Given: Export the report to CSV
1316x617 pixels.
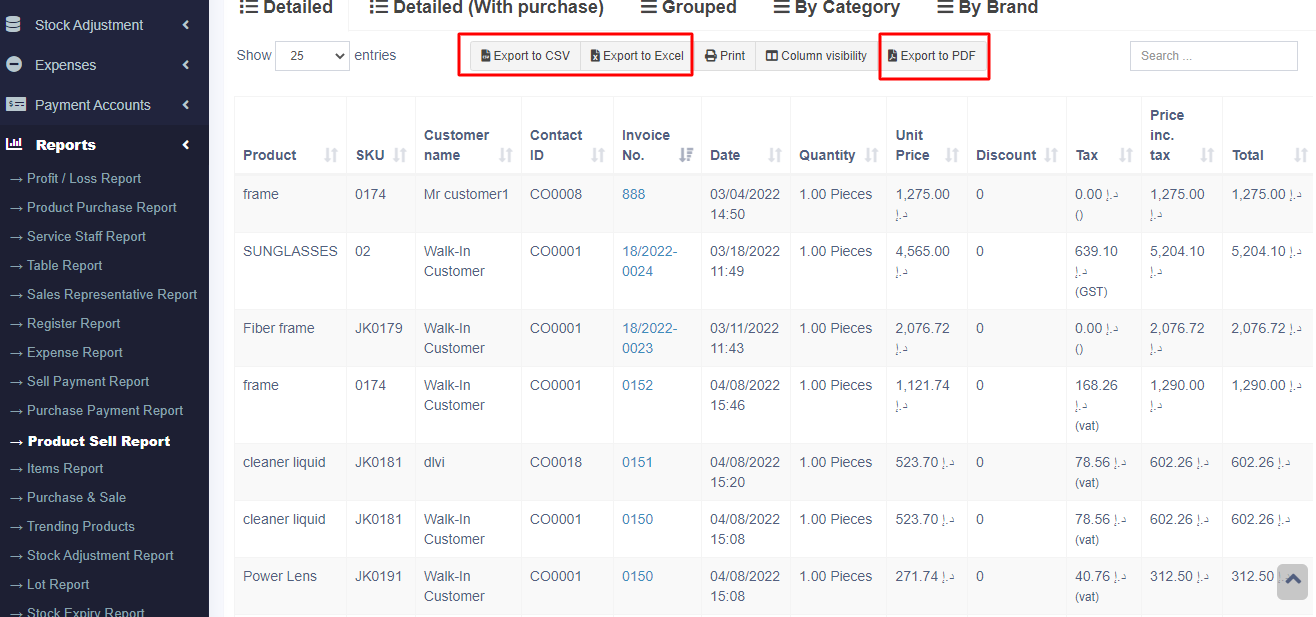Looking at the screenshot, I should point(525,56).
